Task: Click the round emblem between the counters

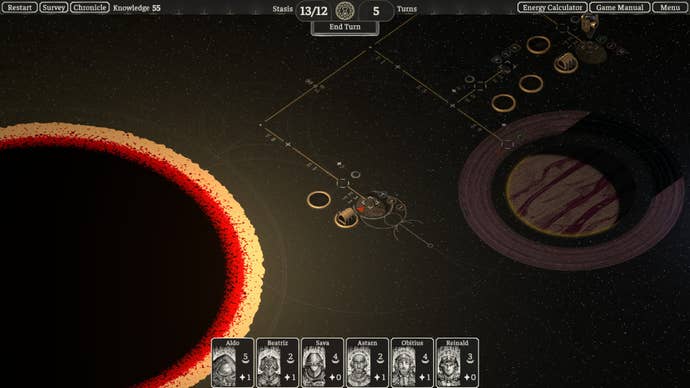Action: [x=345, y=11]
